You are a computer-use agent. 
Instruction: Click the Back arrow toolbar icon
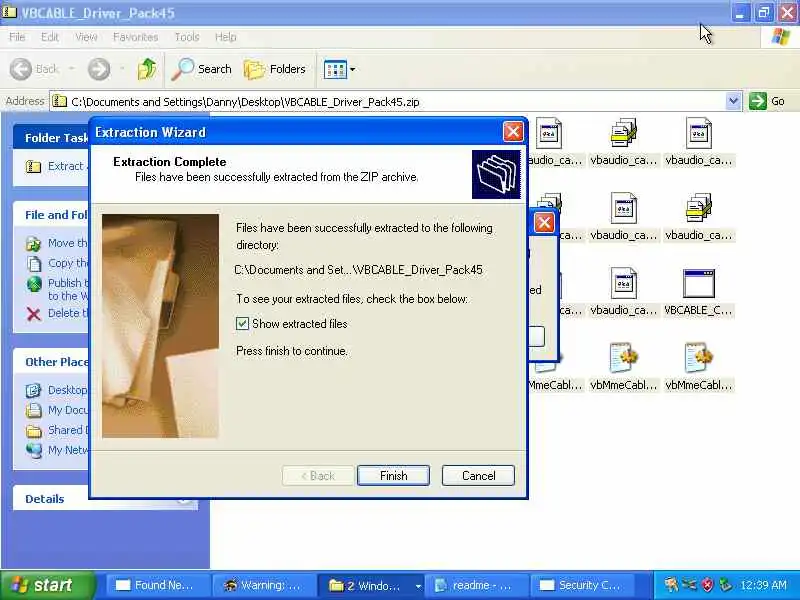tap(21, 69)
